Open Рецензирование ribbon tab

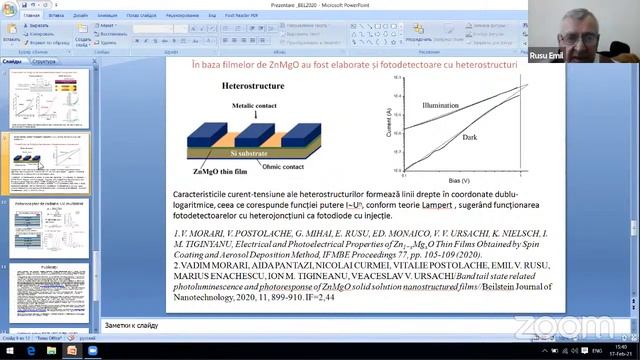pos(182,16)
